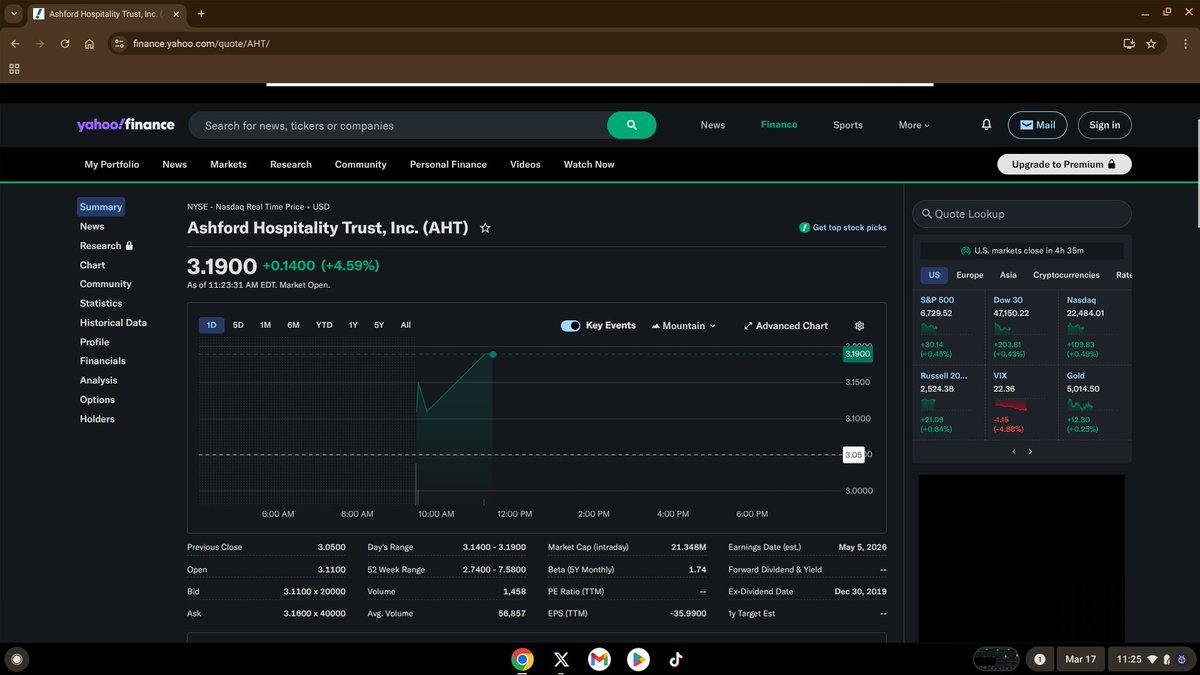The height and width of the screenshot is (675, 1200).
Task: Open tab search chevron in tab strip
Action: point(14,14)
